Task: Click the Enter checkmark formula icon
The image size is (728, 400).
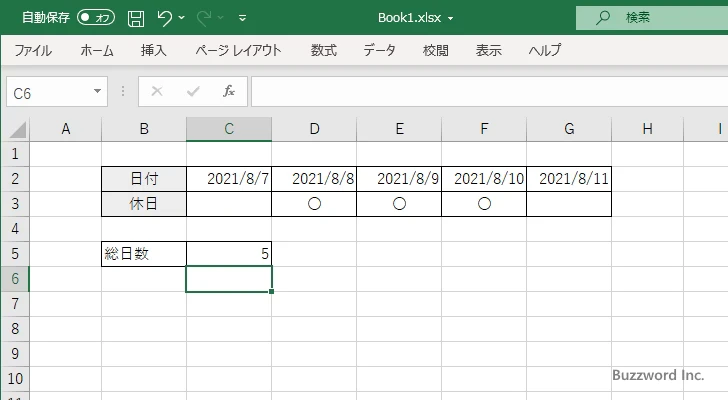Action: [x=193, y=91]
